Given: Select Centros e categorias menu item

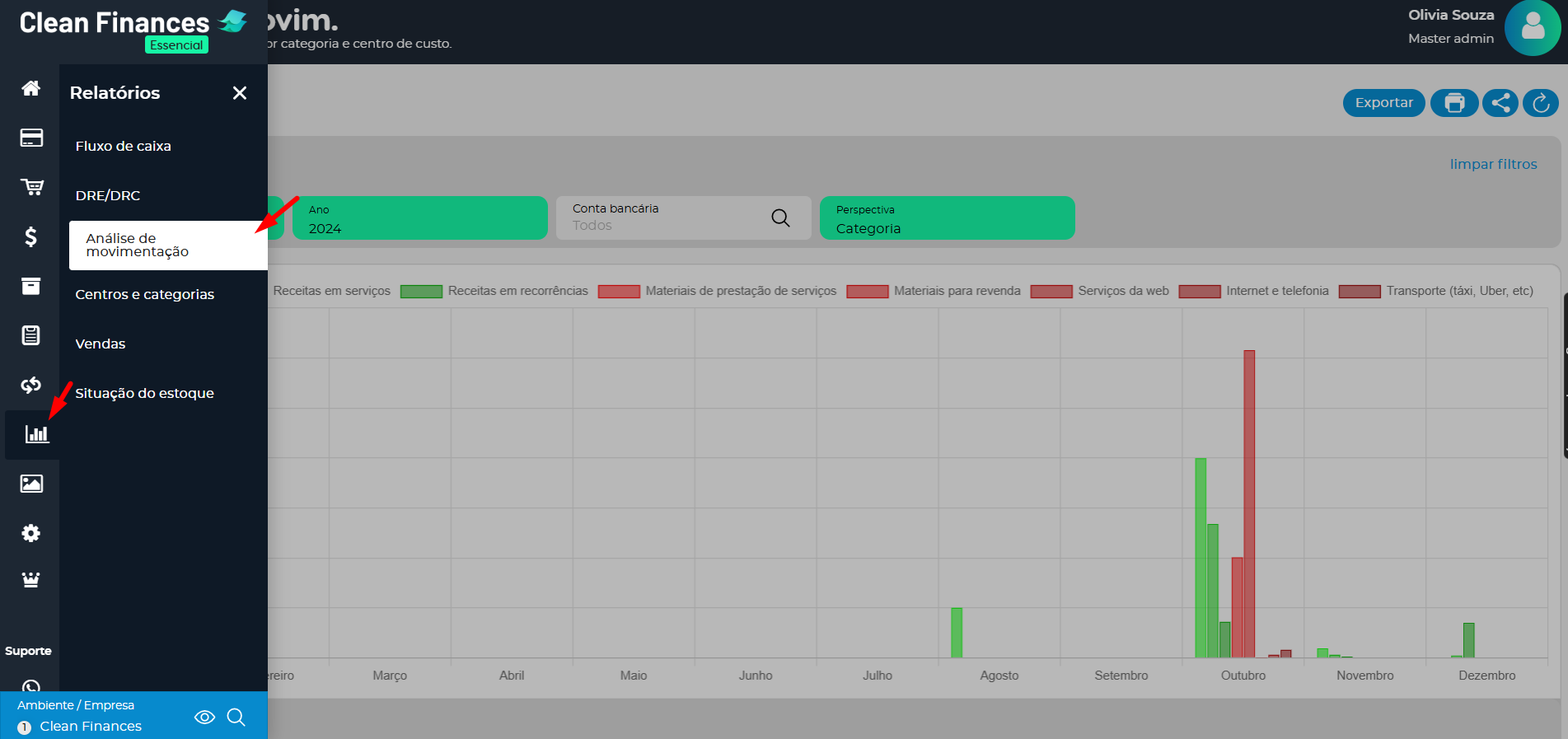Looking at the screenshot, I should [x=145, y=294].
